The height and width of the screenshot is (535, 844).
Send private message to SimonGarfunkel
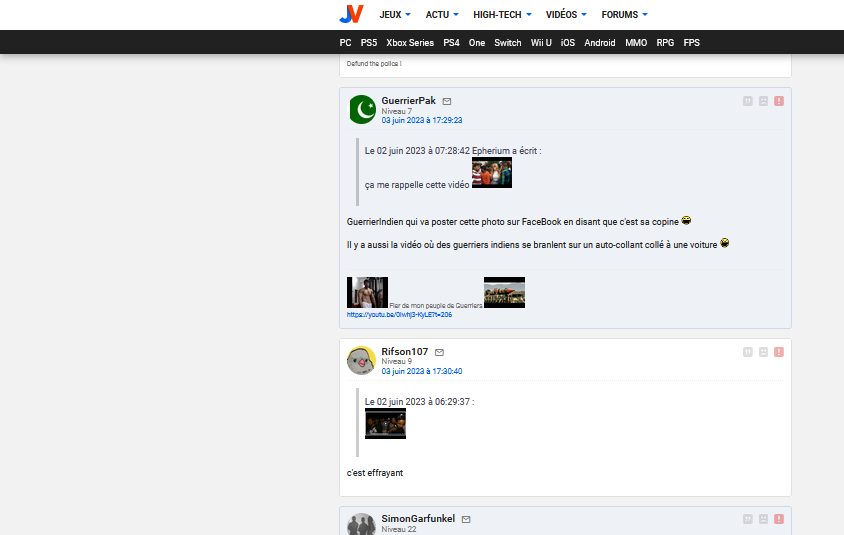point(466,519)
